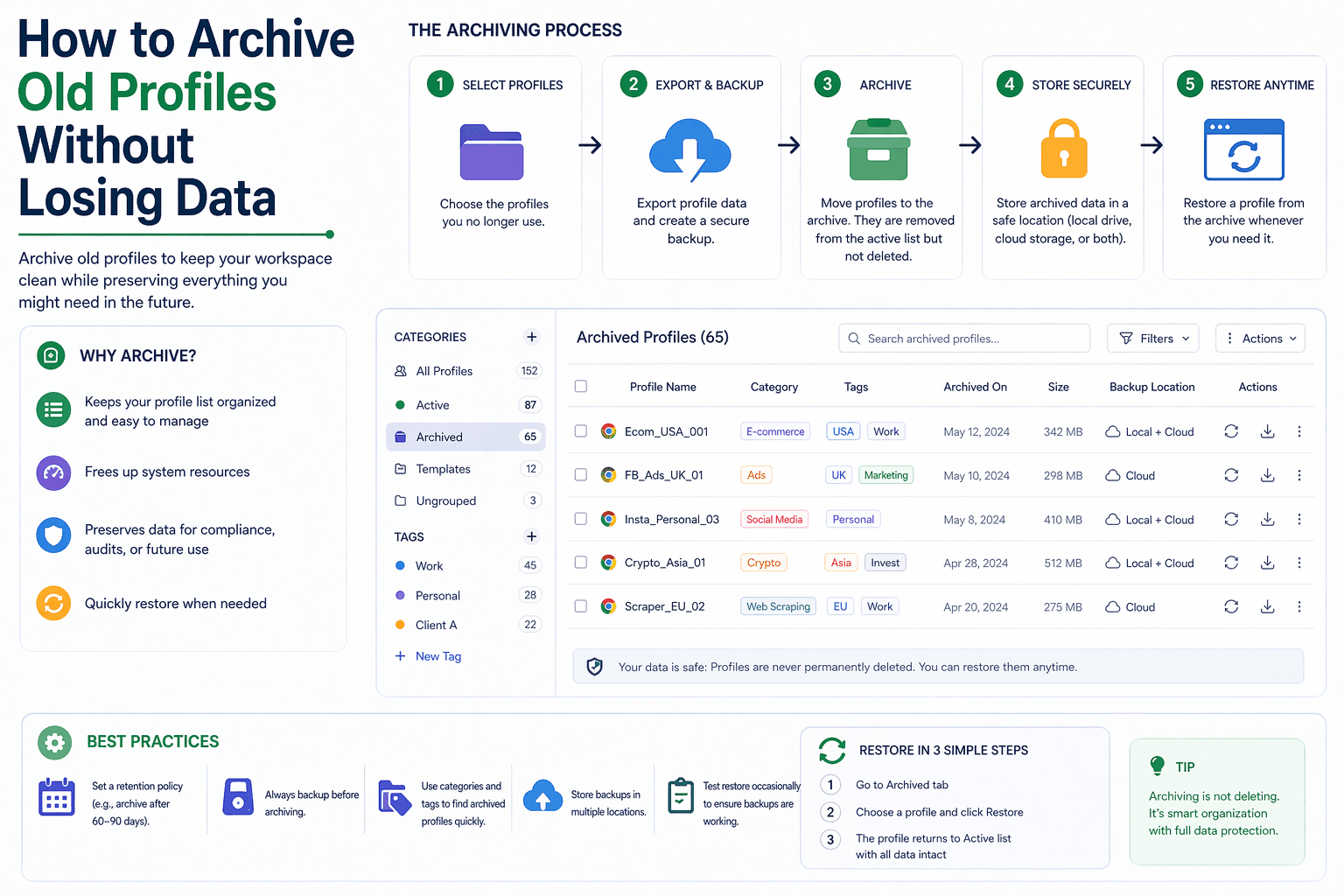Click download icon for FB_Ads_UK_01 row
1344x896 pixels.
click(x=1267, y=475)
